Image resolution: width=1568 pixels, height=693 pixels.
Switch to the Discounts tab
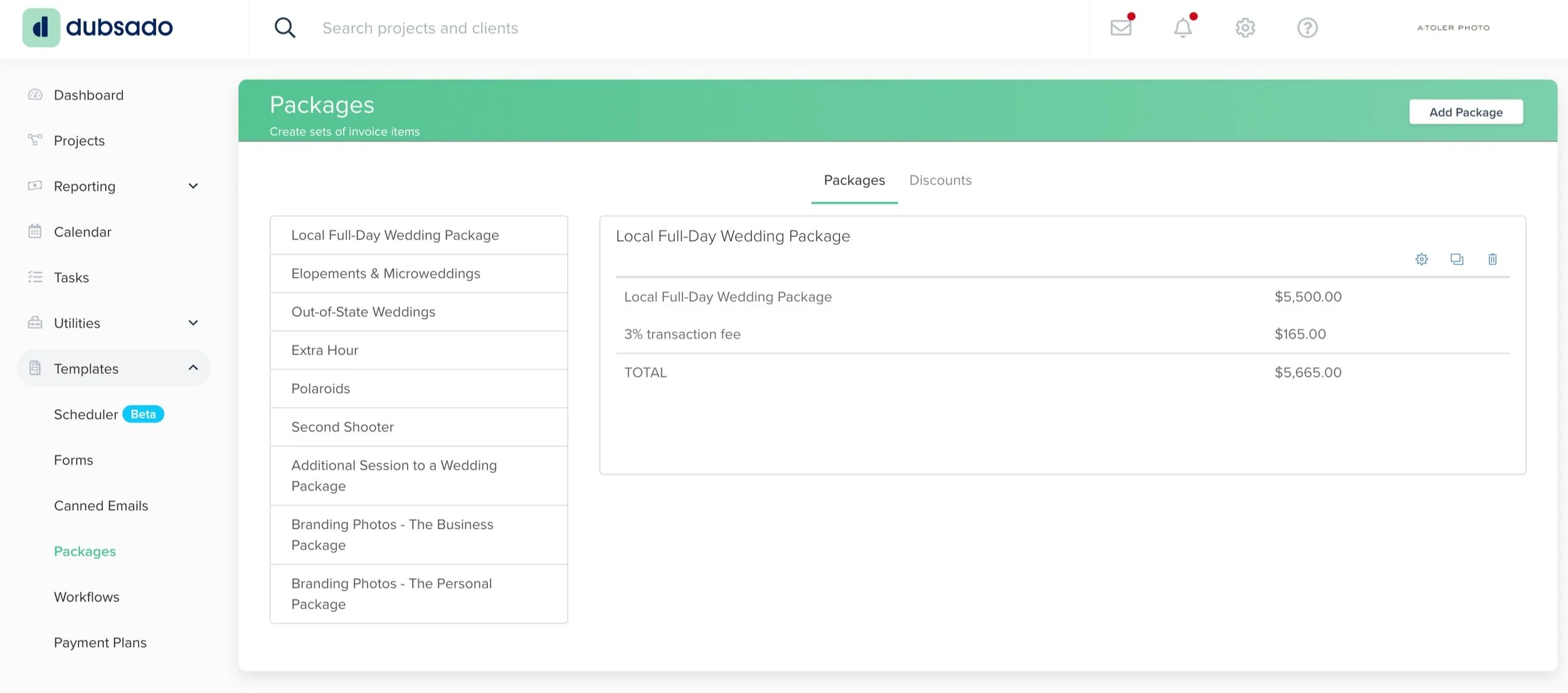point(940,181)
